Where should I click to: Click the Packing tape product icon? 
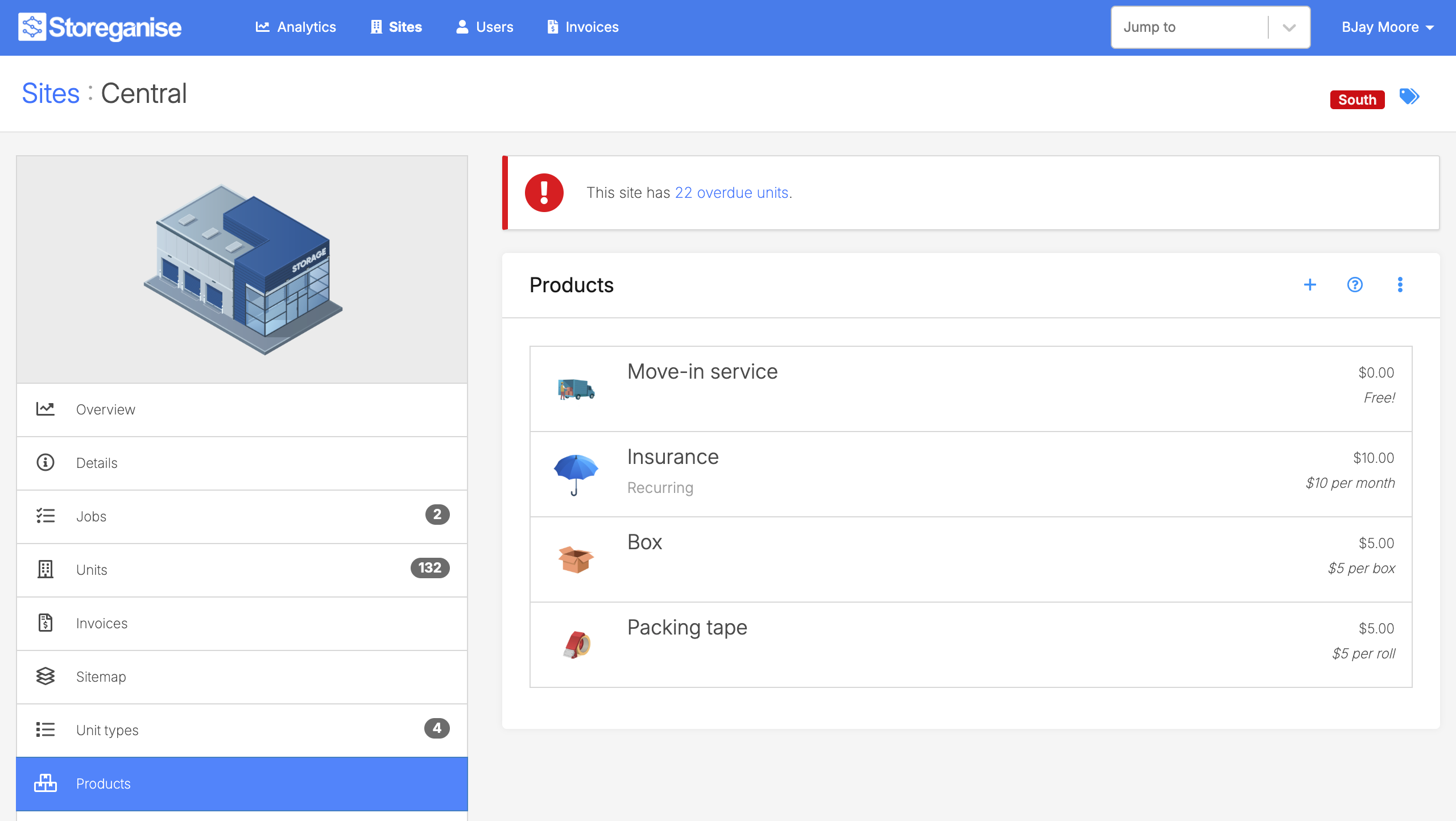tap(576, 645)
